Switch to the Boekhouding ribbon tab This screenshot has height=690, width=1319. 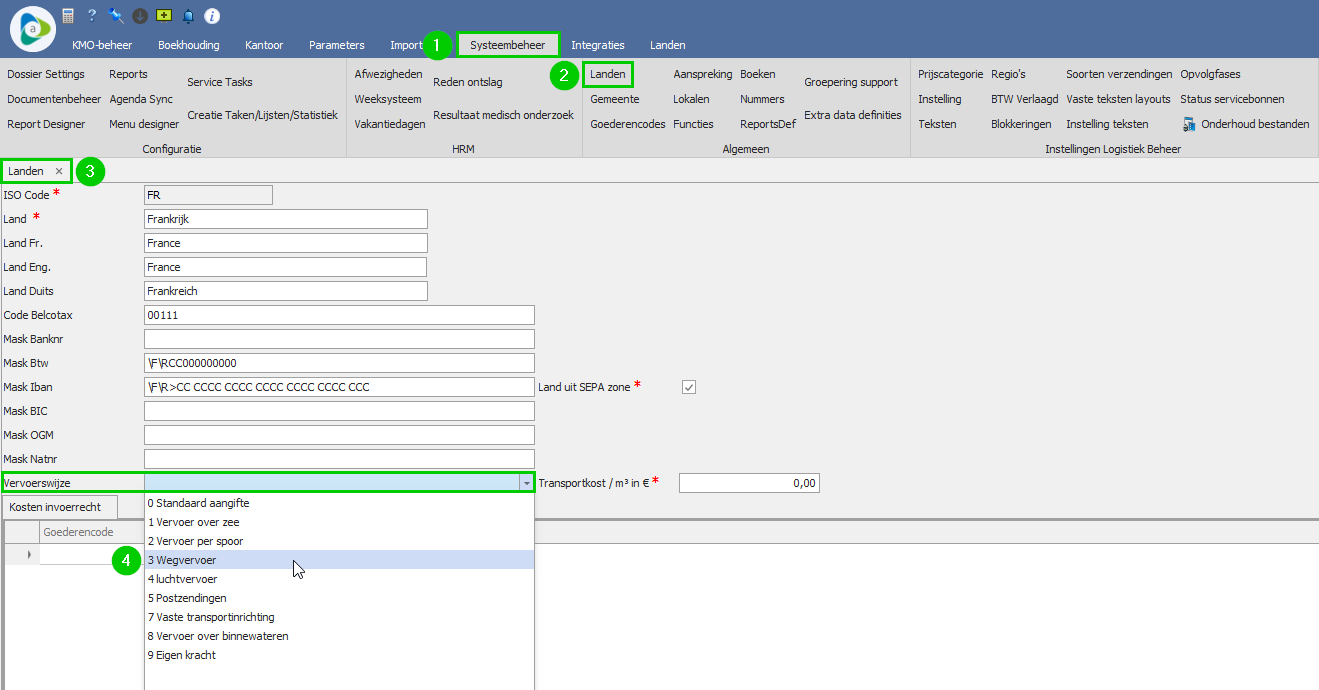click(x=188, y=45)
